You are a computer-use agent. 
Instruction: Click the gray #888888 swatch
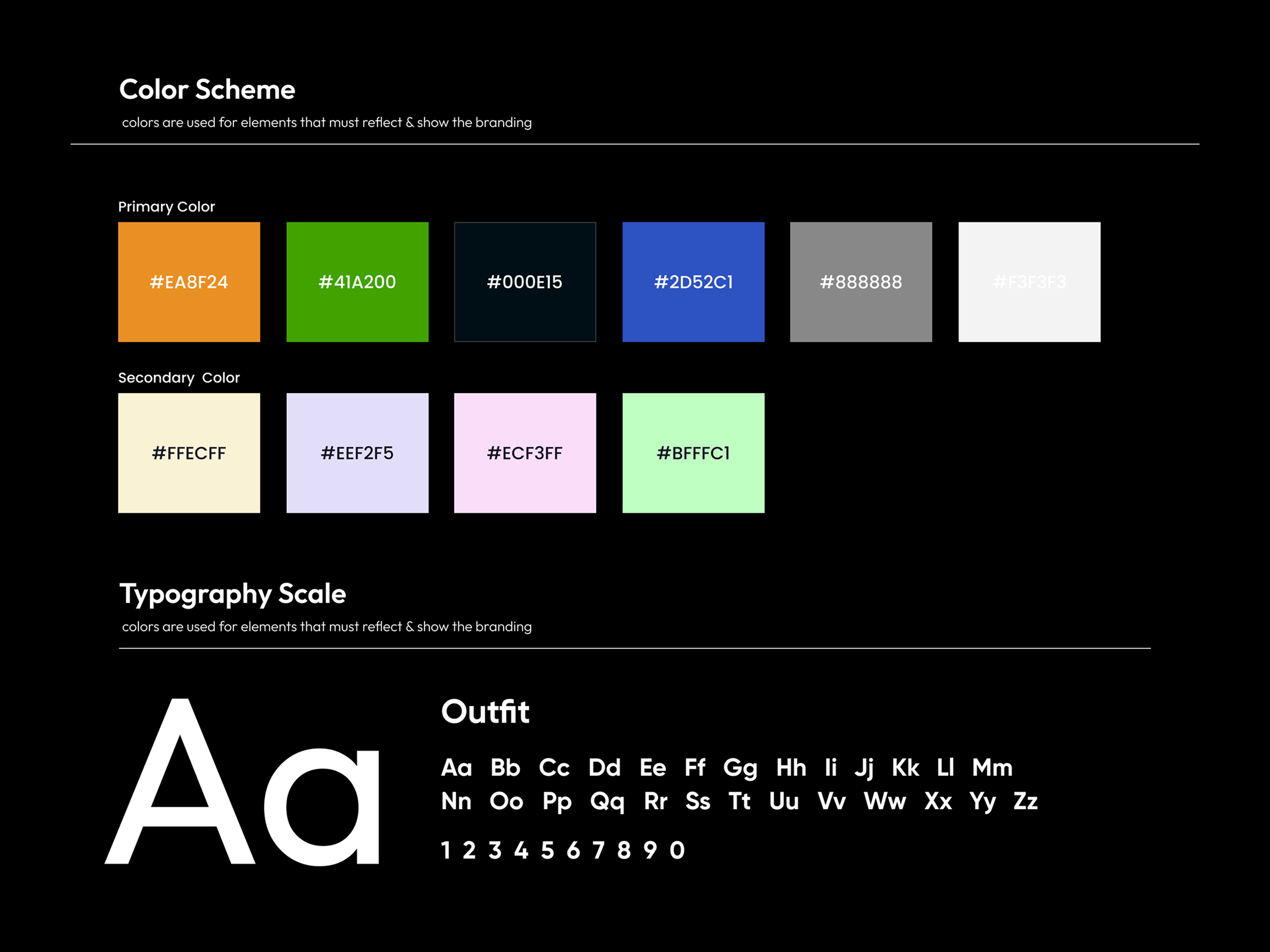click(861, 282)
